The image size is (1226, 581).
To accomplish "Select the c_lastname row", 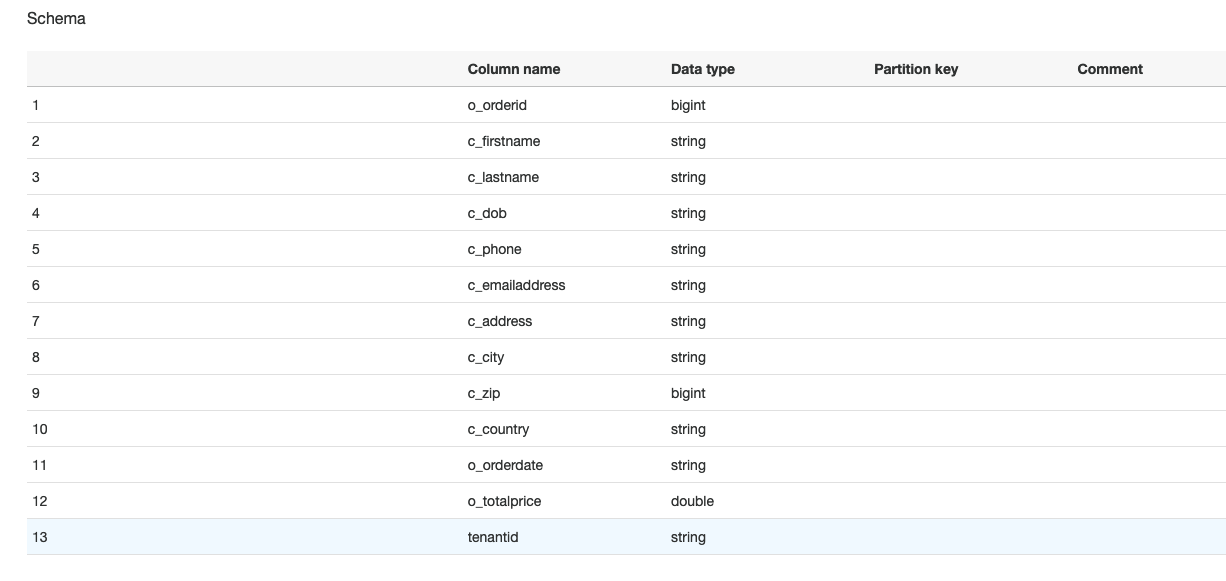I will [x=626, y=177].
